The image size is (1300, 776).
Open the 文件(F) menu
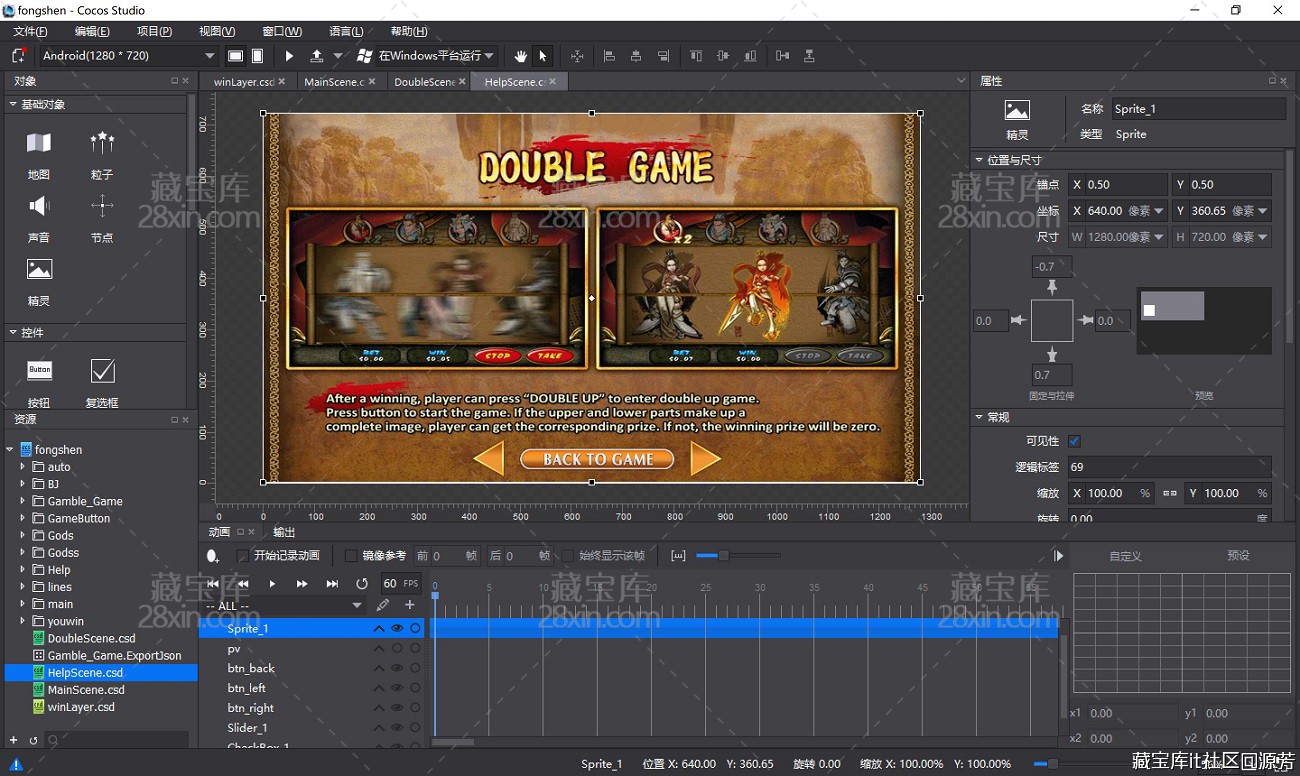tap(31, 32)
